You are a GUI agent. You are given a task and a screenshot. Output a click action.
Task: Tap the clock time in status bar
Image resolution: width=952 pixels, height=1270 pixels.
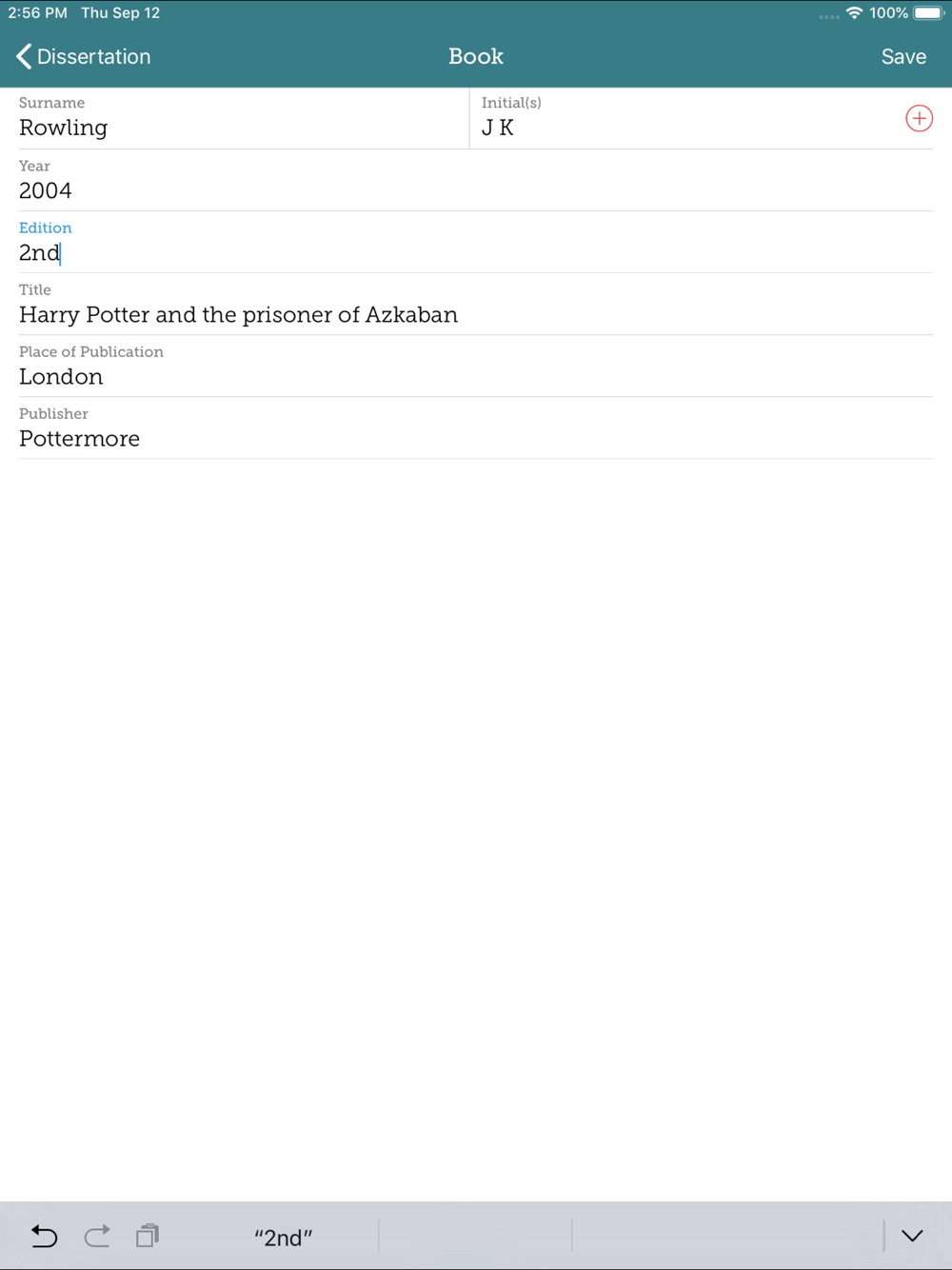[x=37, y=13]
